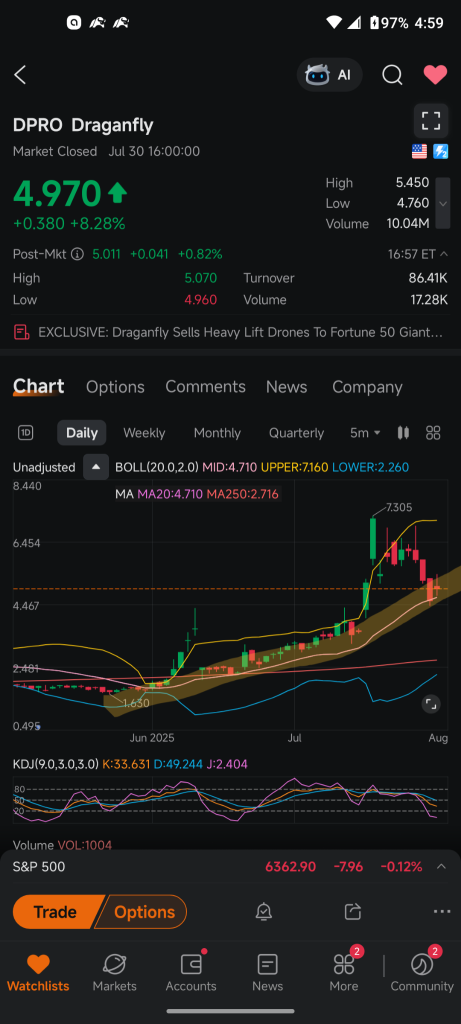This screenshot has width=461, height=1024.
Task: Collapse post-market panel at 16:57 ET
Action: coord(443,254)
